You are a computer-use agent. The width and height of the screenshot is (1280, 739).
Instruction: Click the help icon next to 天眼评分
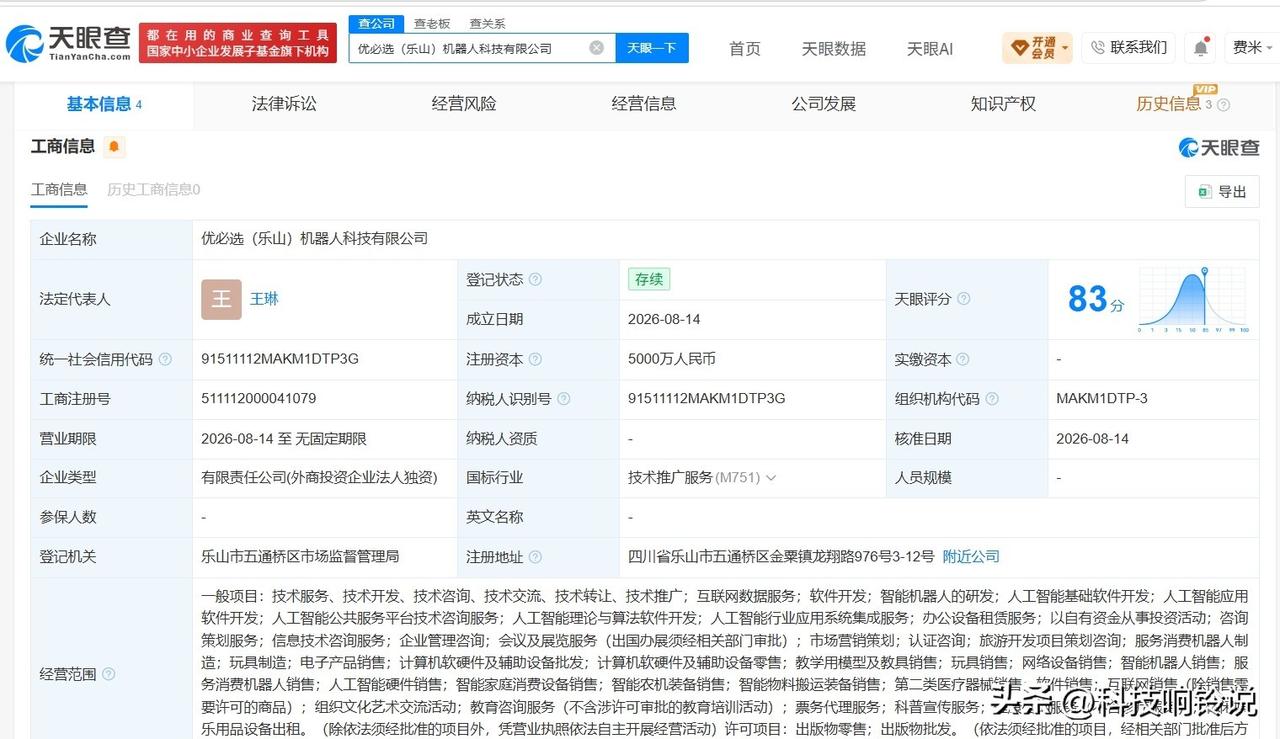click(963, 299)
